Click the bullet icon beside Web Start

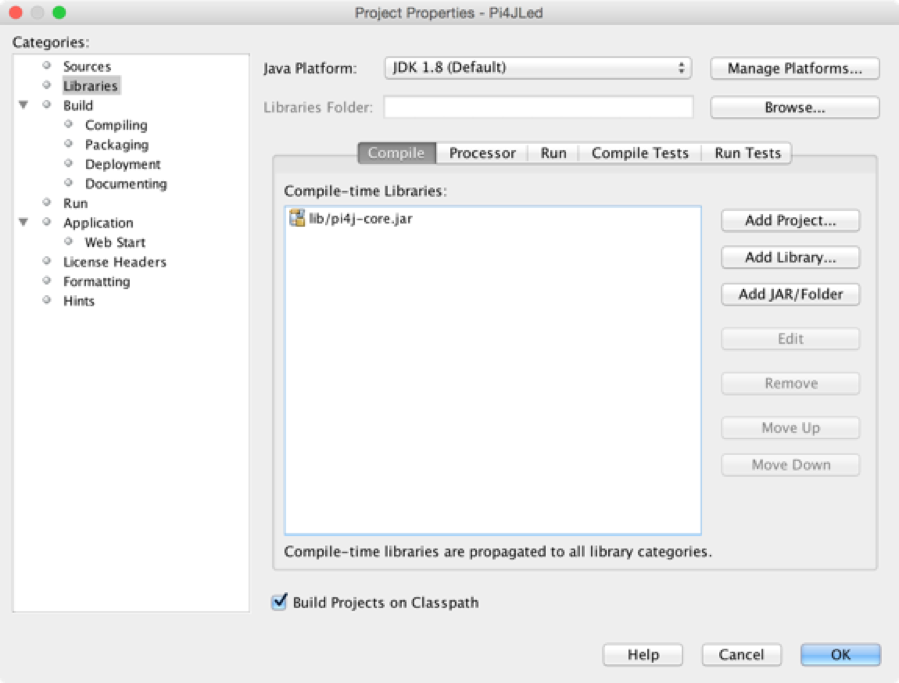pos(69,241)
